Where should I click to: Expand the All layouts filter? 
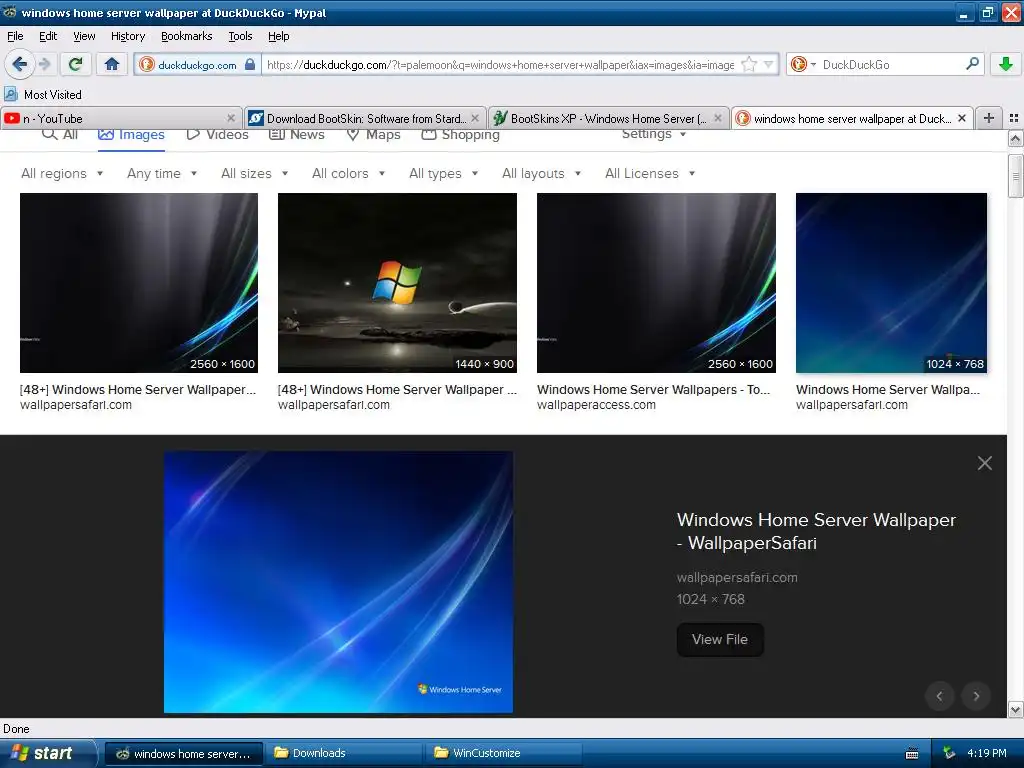[x=541, y=174]
